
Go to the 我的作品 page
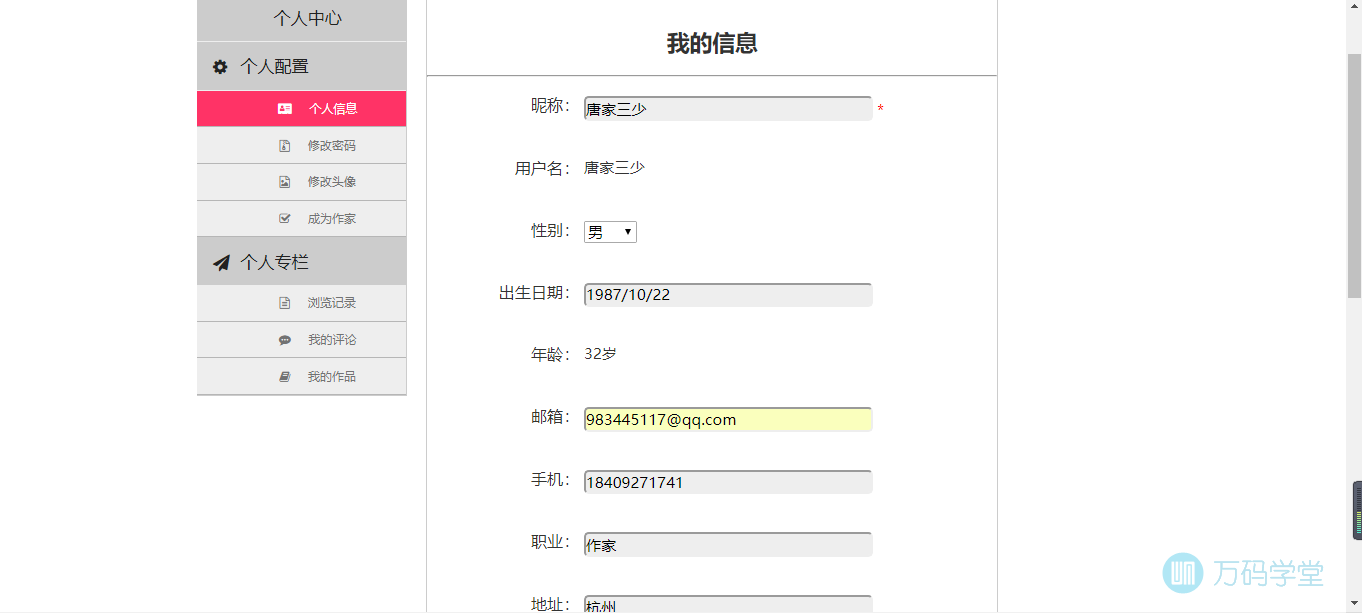click(331, 377)
